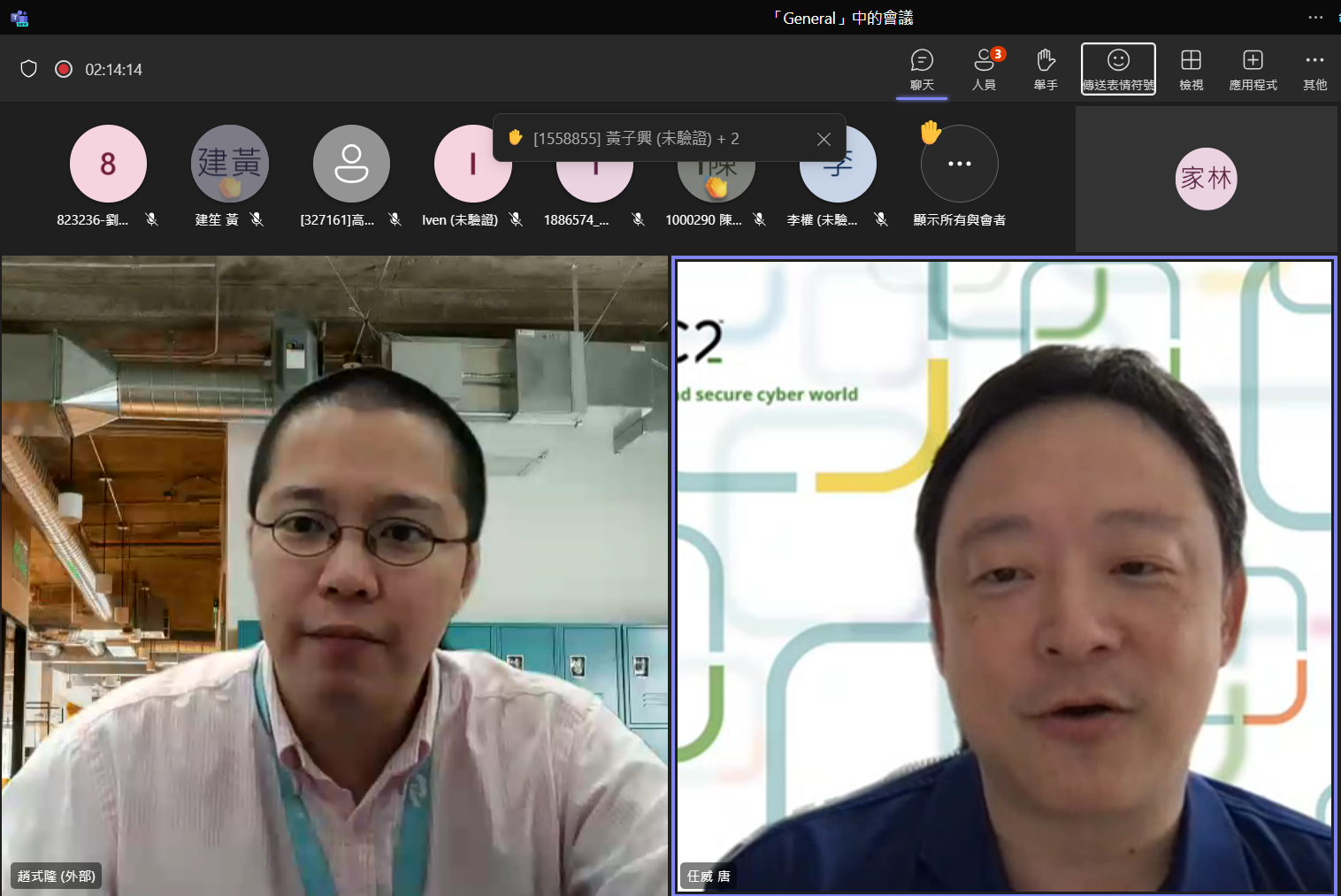The image size is (1341, 896).
Task: Click the shield security icon
Action: [28, 69]
